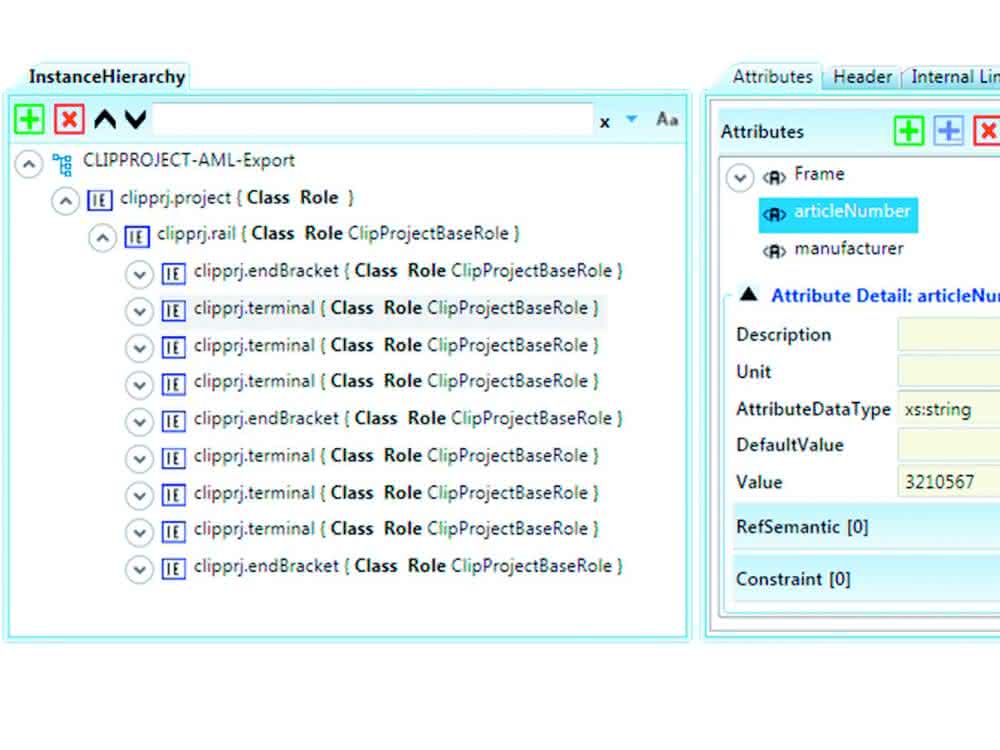Move element down with the down arrow
Viewport: 1000px width, 750px height.
pyautogui.click(x=136, y=119)
